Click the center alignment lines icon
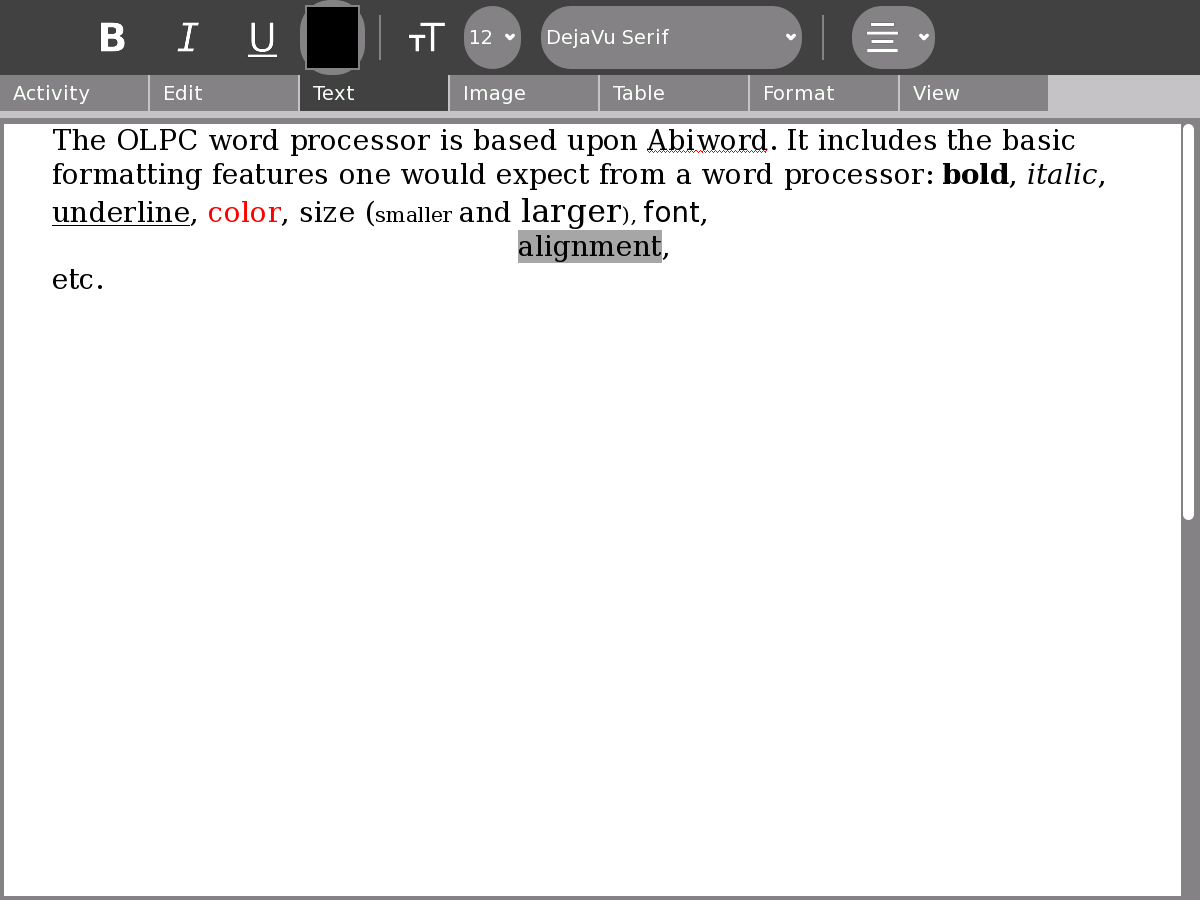The height and width of the screenshot is (900, 1200). pyautogui.click(x=882, y=38)
